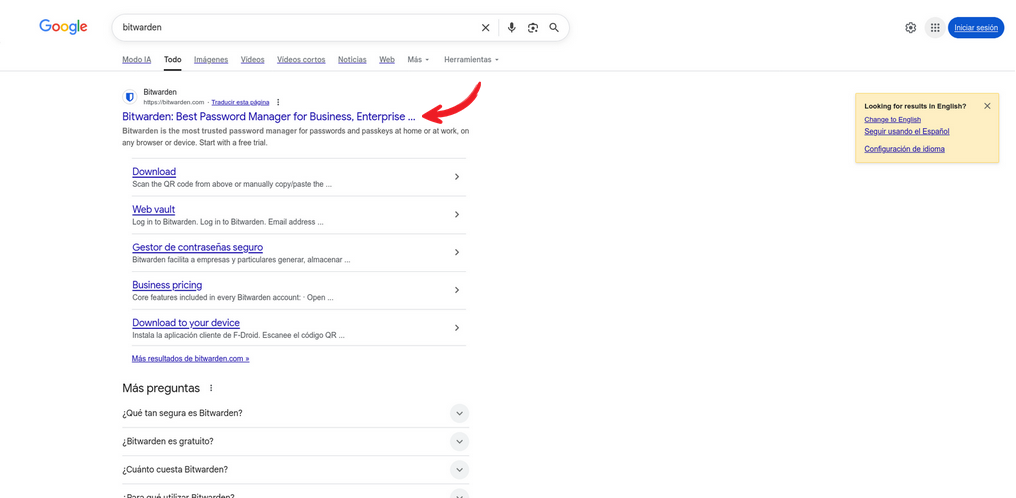
Task: Clear the search box text
Action: [486, 28]
